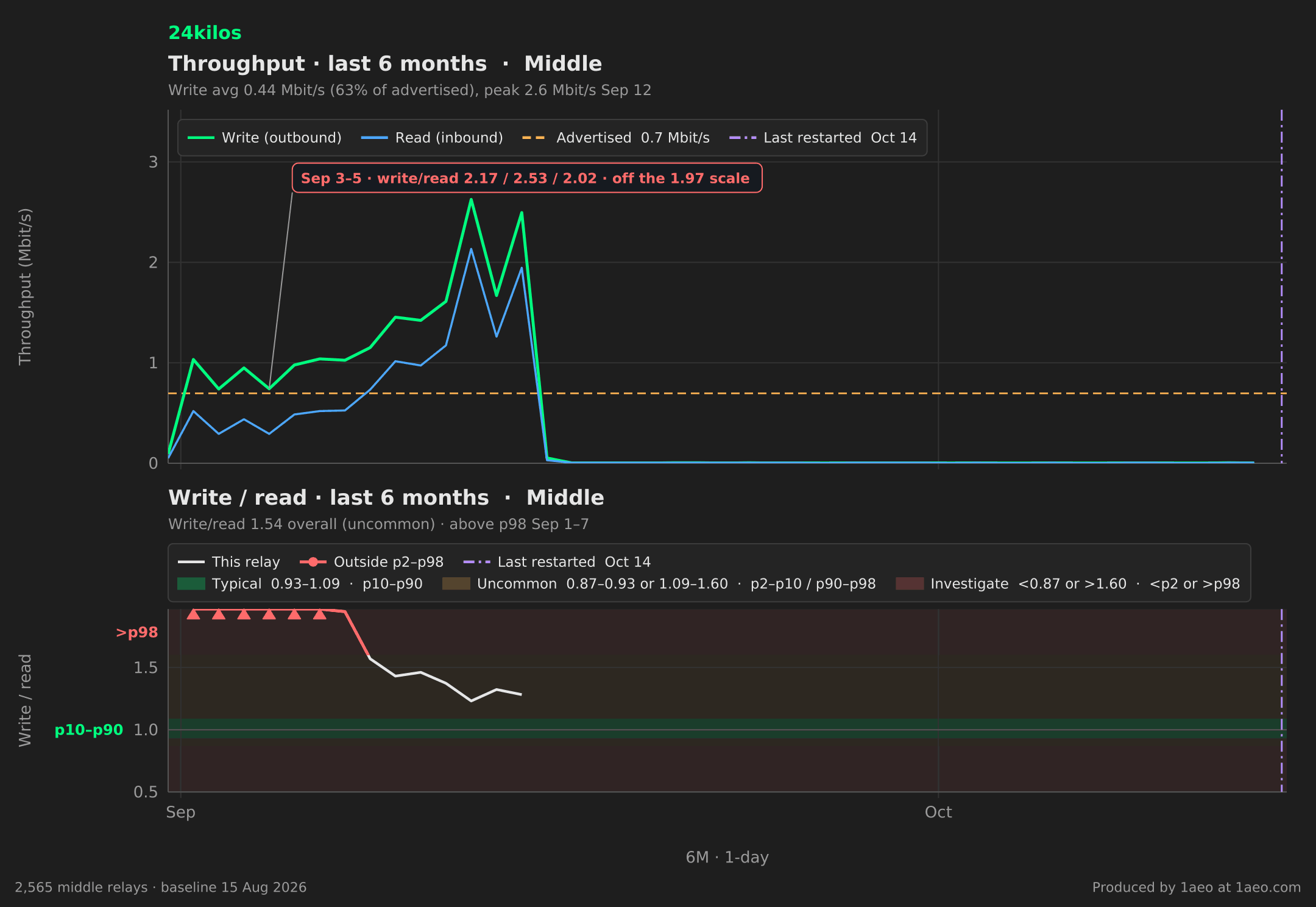The width and height of the screenshot is (1316, 907).
Task: Click the 6M · 1-day range label
Action: pyautogui.click(x=727, y=858)
